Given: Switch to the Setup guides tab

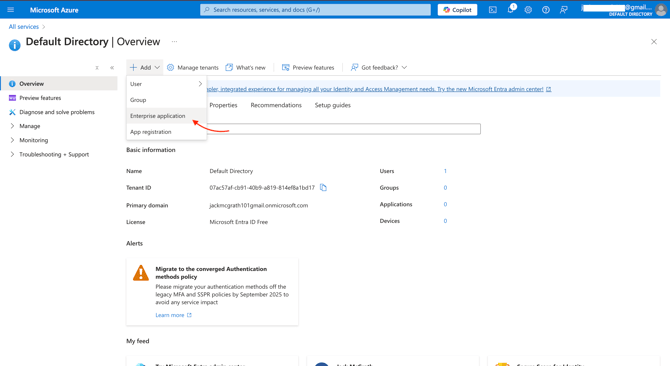Looking at the screenshot, I should (332, 105).
